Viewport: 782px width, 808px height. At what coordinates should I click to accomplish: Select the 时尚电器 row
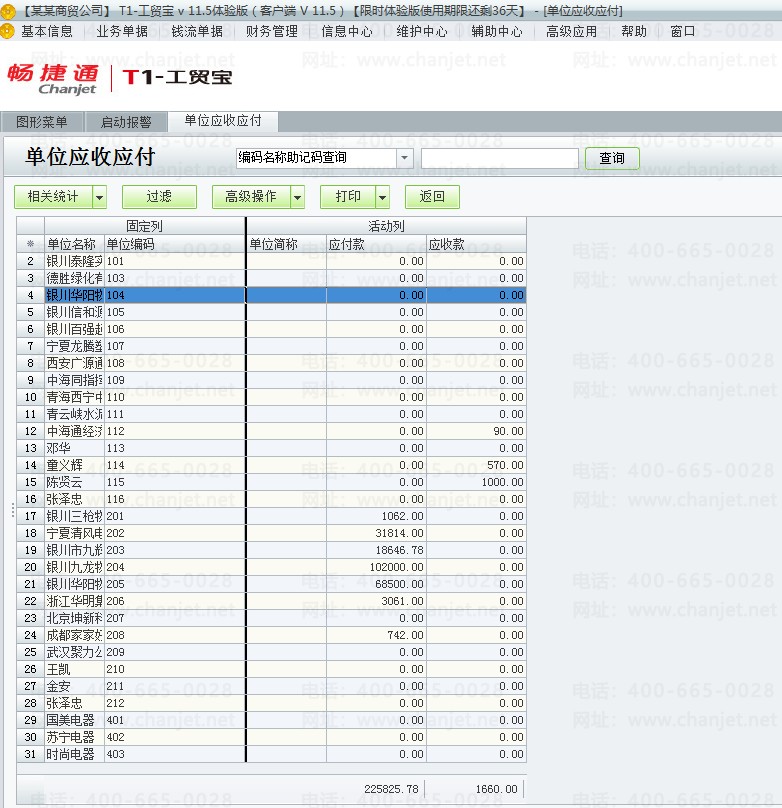tap(271, 754)
